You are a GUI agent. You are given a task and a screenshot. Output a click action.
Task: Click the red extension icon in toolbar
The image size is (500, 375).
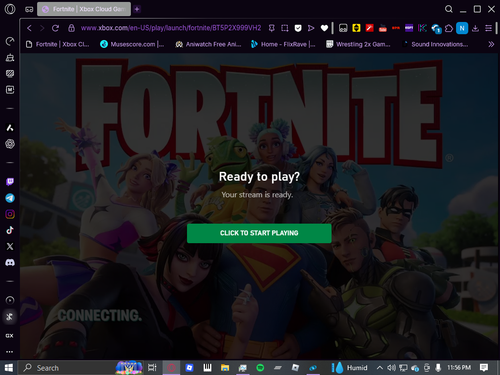370,28
